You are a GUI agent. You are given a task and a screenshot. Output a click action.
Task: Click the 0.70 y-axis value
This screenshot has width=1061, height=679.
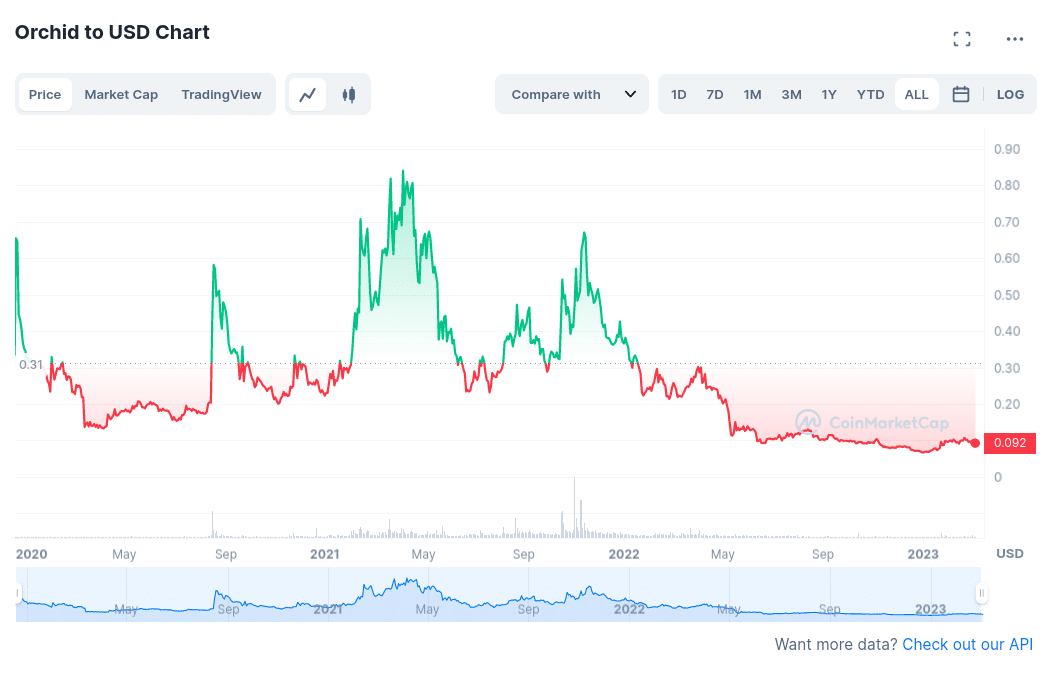point(1007,223)
